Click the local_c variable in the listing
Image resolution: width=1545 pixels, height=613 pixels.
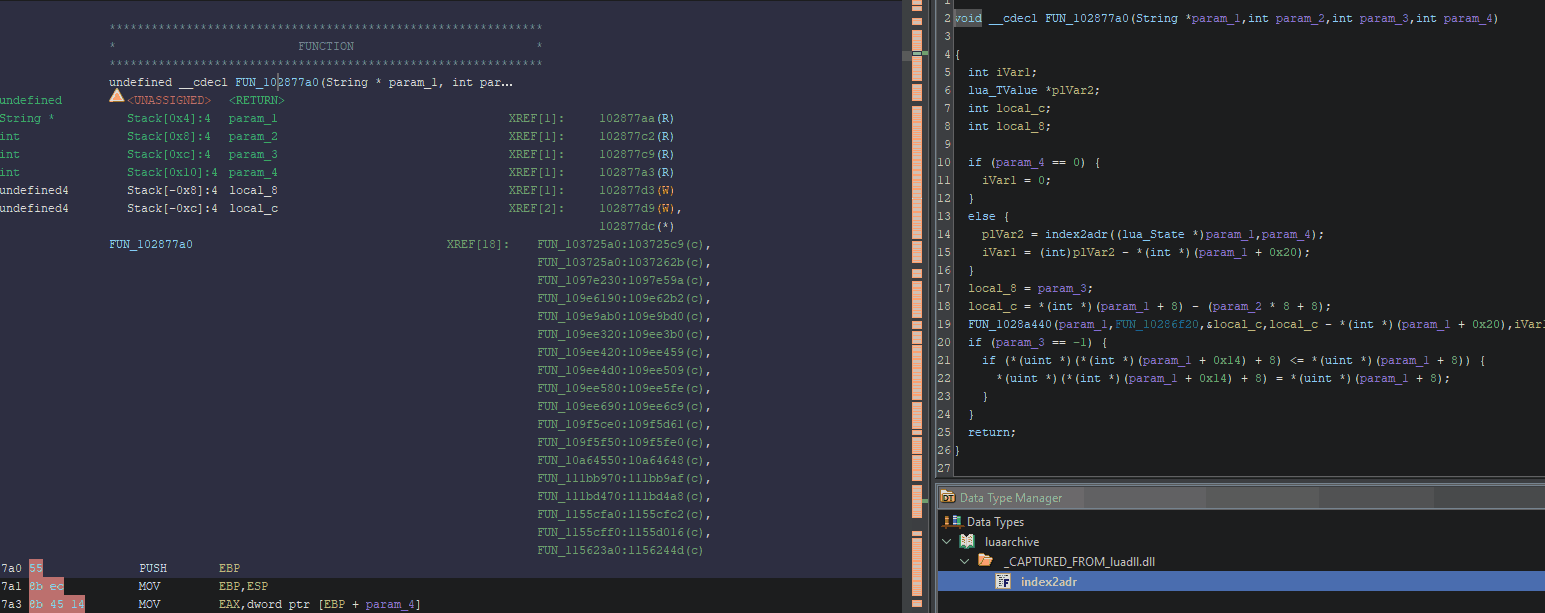pos(253,208)
